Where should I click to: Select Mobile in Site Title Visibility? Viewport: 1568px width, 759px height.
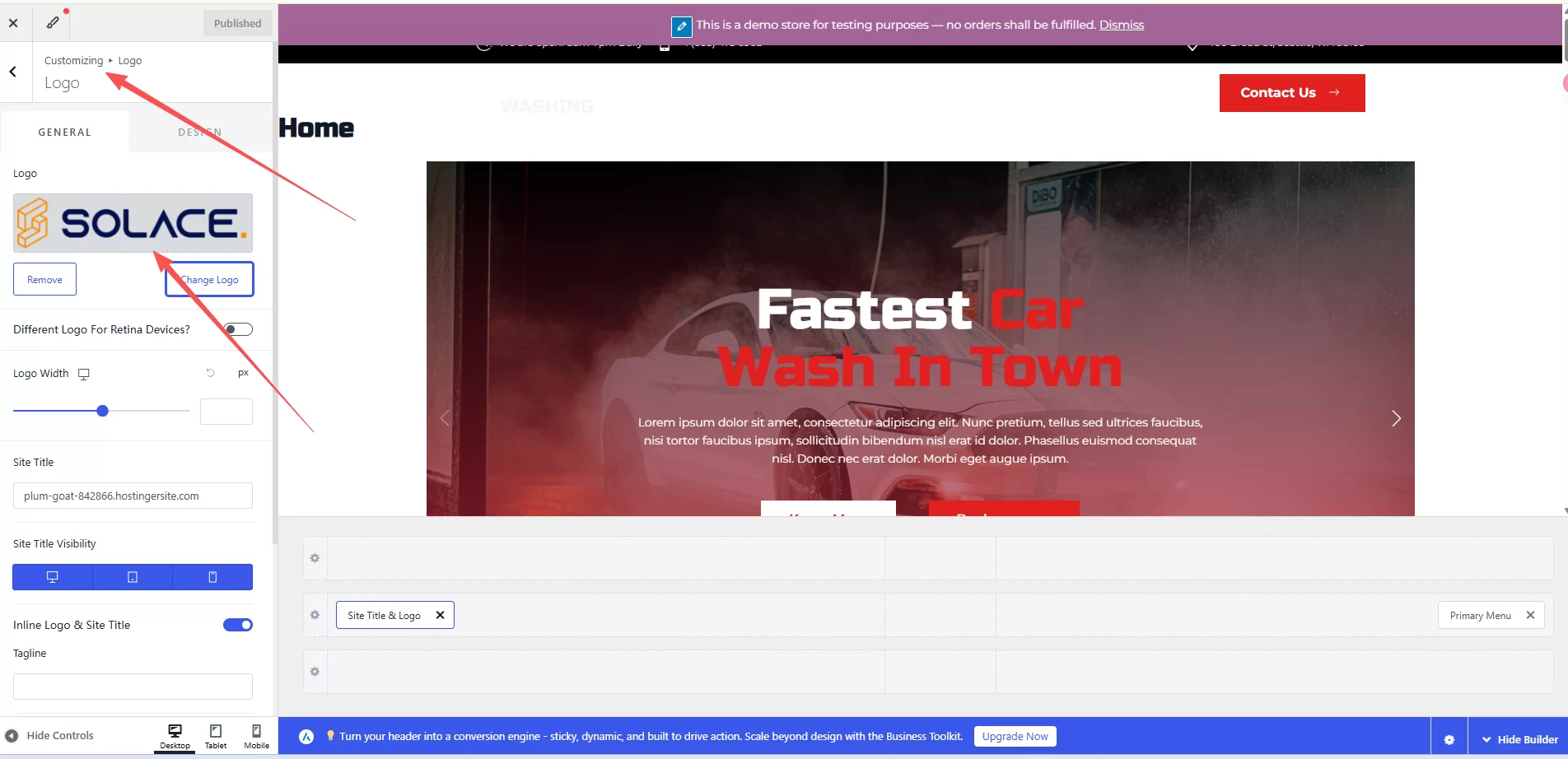[212, 577]
